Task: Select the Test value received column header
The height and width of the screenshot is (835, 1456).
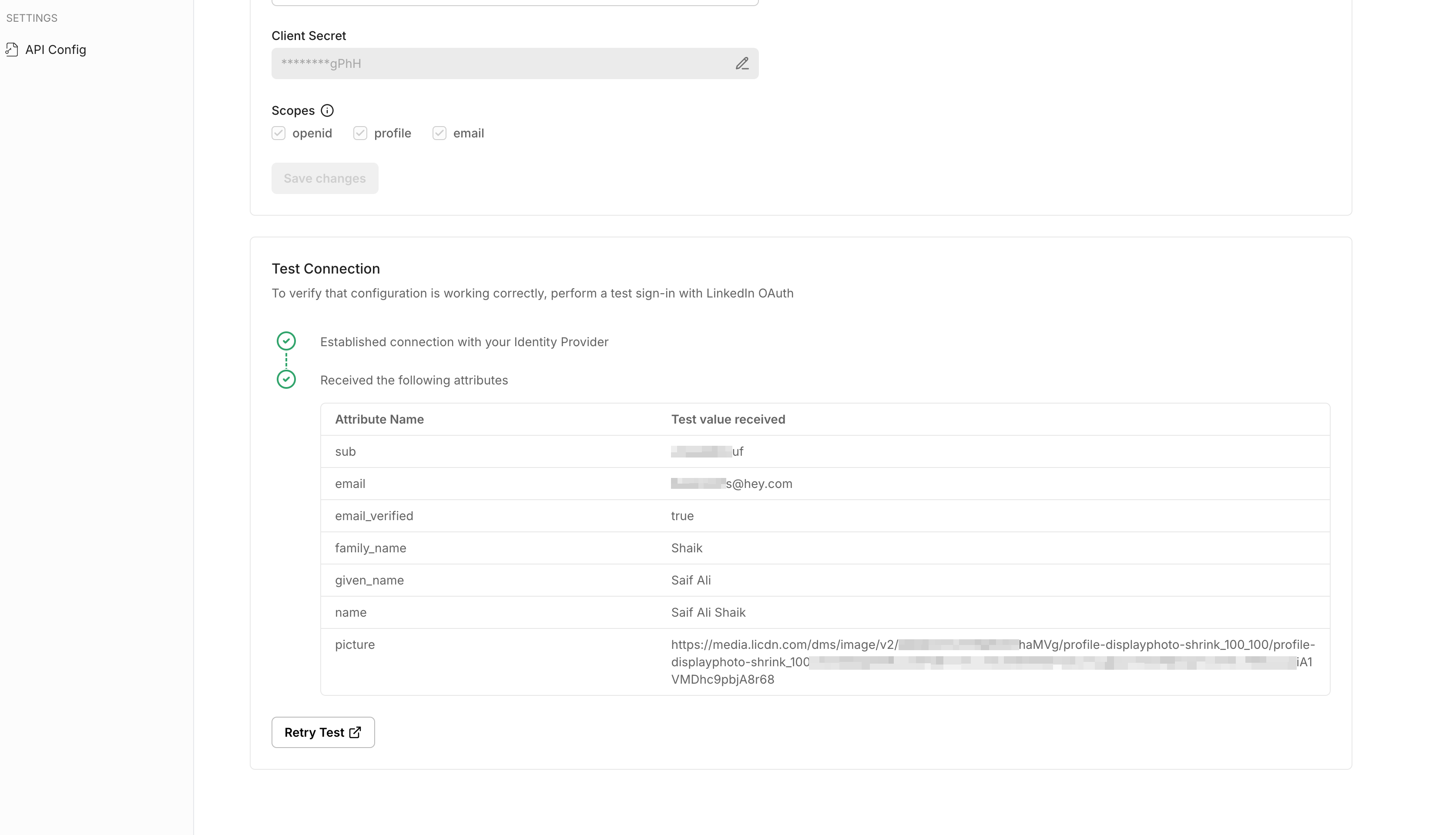Action: pos(728,419)
